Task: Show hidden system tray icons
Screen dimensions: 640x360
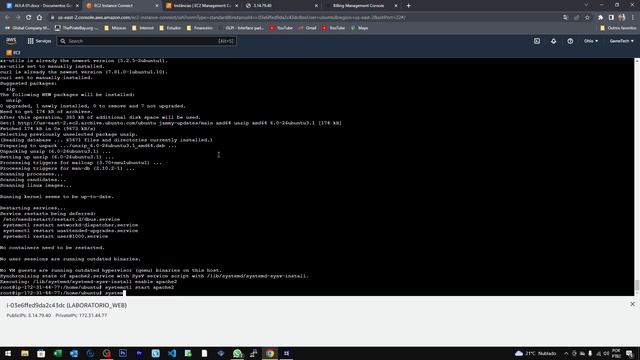Action: 566,353
